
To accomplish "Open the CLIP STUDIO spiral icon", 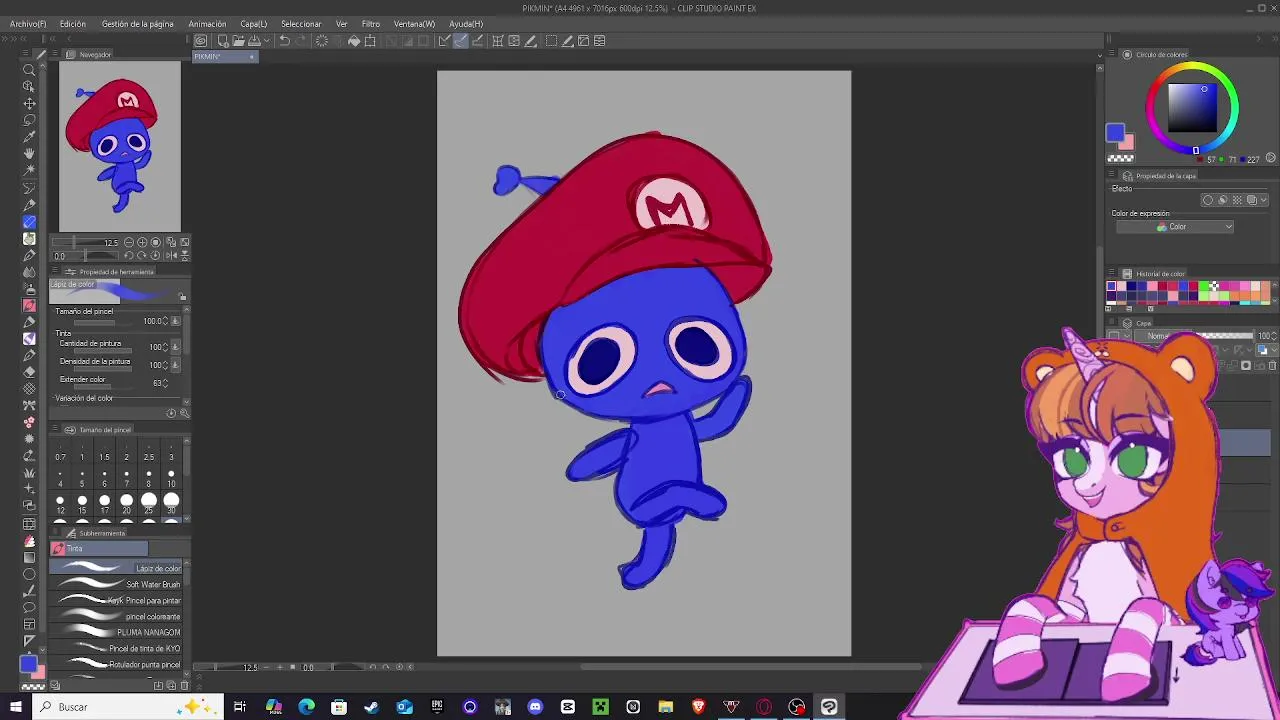I will point(201,41).
